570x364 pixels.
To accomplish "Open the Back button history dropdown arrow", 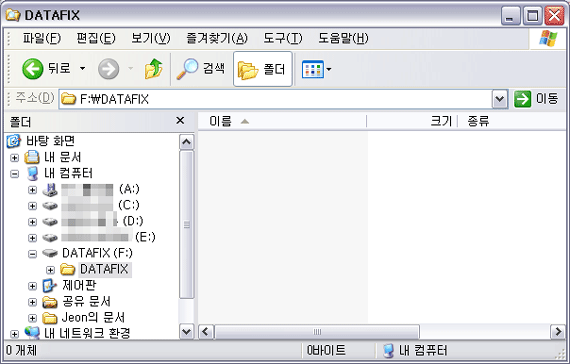I will click(x=83, y=69).
